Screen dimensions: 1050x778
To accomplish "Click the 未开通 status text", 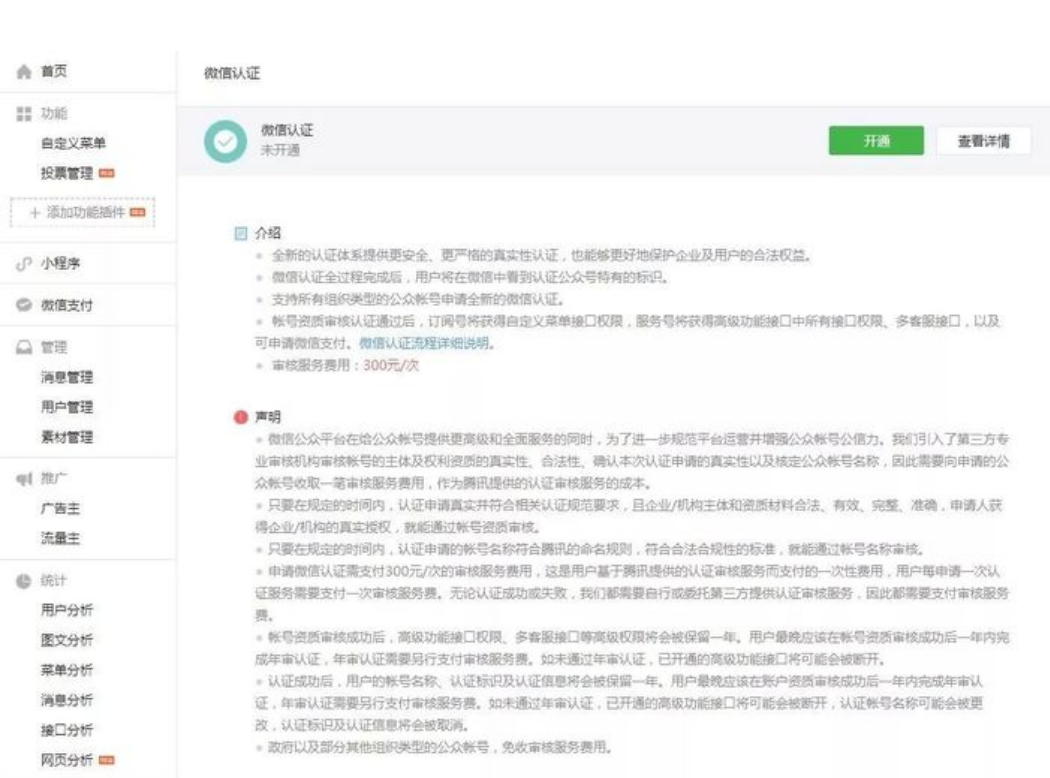I will (280, 150).
